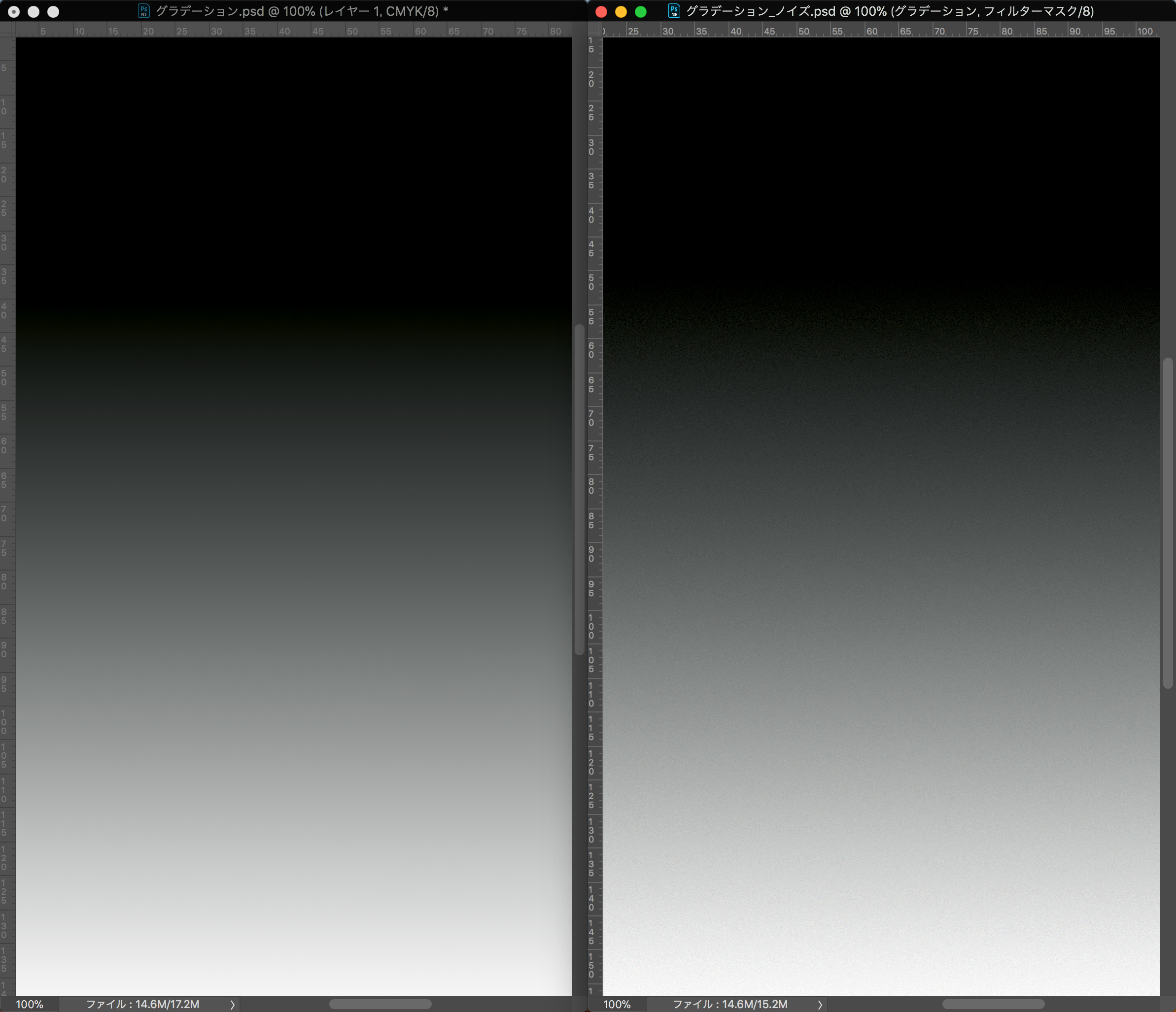Click the vertical scrollbar thumb in the グラデーション_ノイズ.psd window
This screenshot has width=1176, height=1012.
coord(1168,523)
